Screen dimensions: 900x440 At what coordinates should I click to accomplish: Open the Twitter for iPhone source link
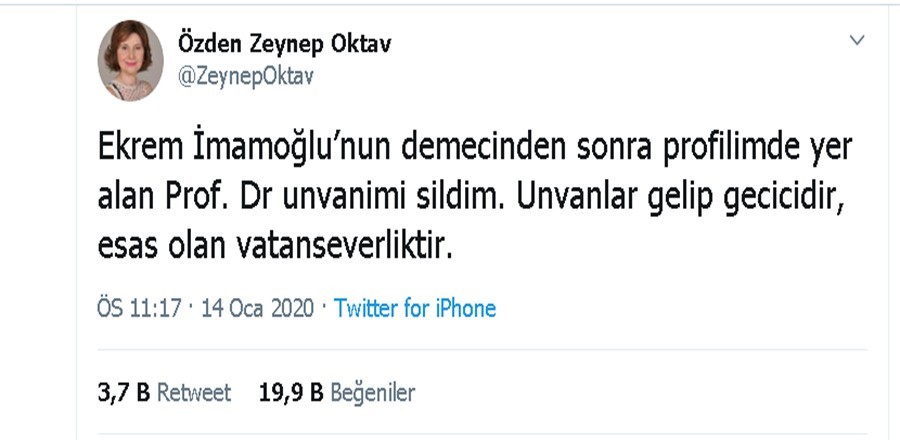tap(415, 309)
